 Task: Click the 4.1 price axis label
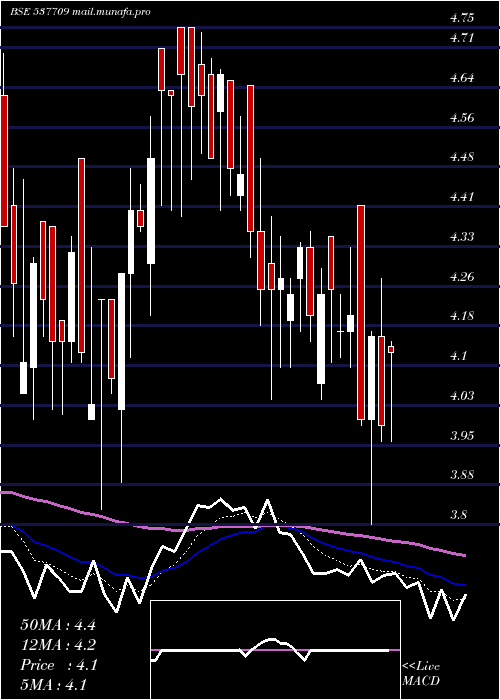click(458, 356)
